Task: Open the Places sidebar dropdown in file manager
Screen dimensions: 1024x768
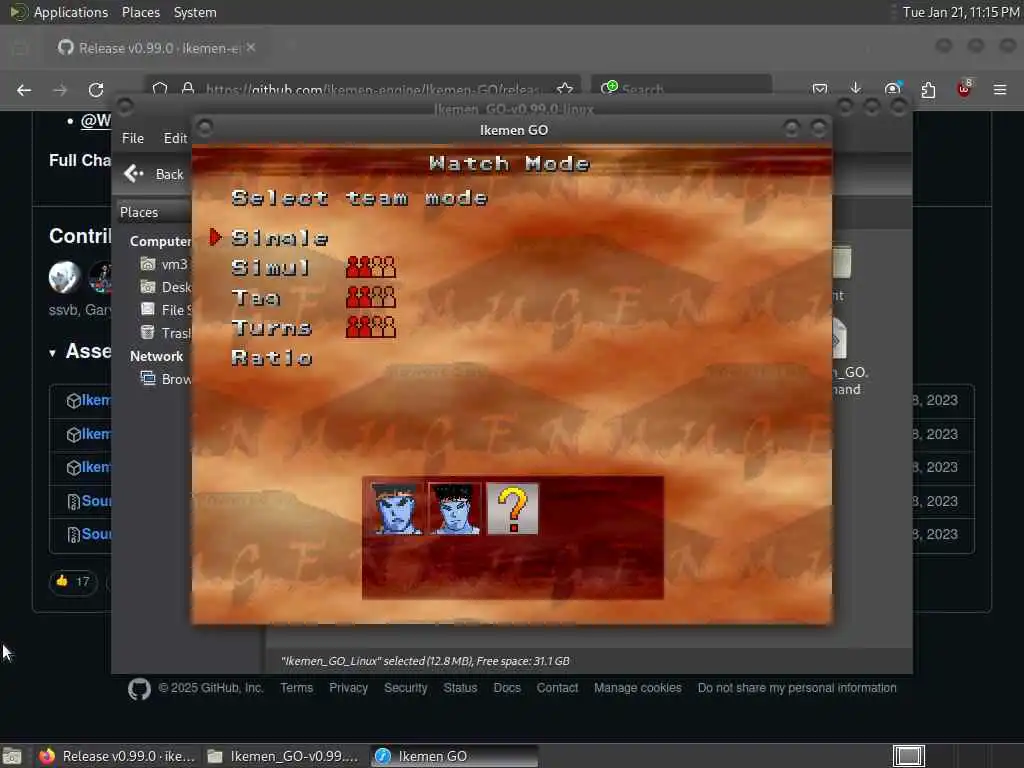Action: click(x=154, y=212)
